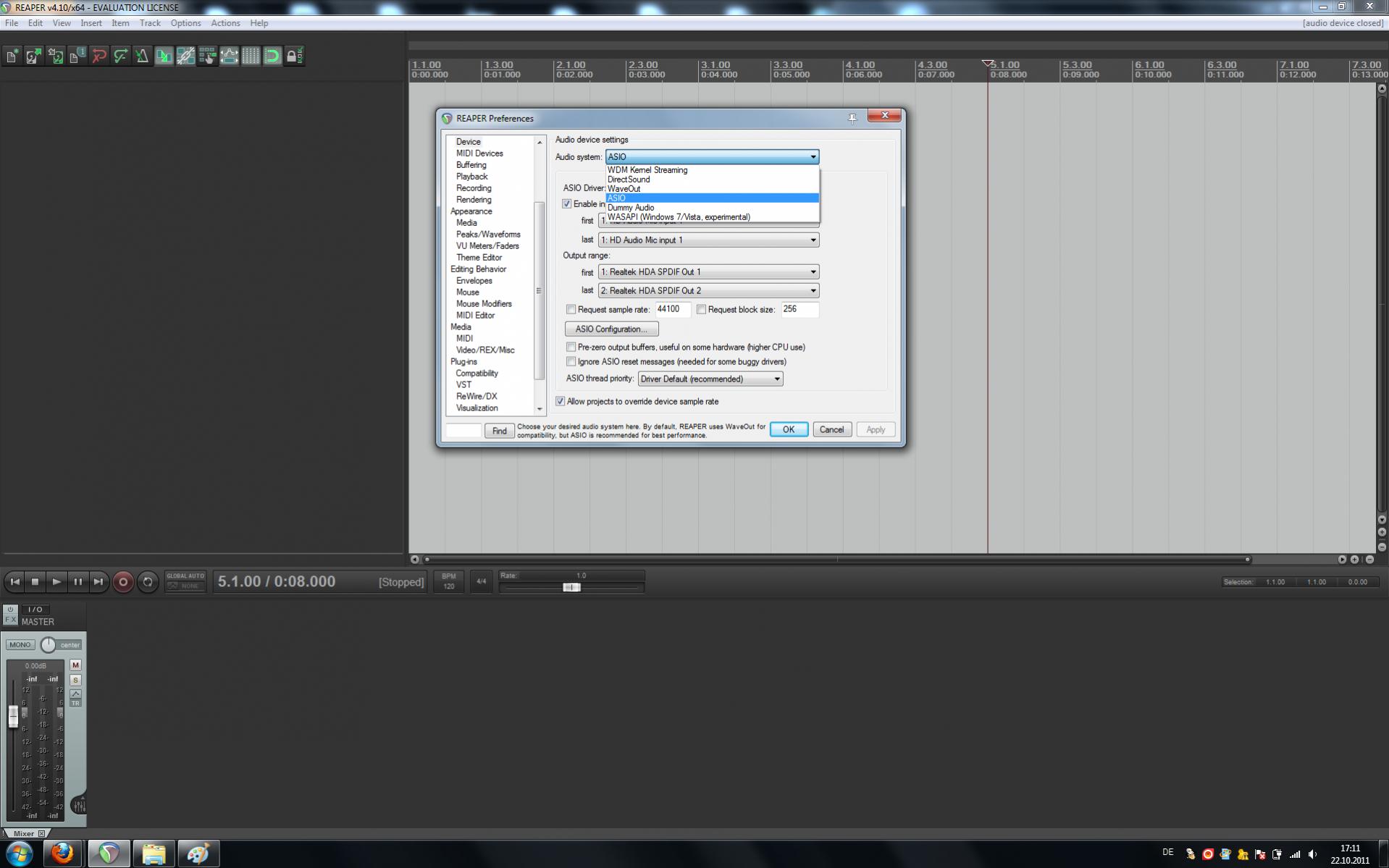The width and height of the screenshot is (1389, 868).
Task: Choose 'WASAPI (Windows 7/Vista, experimental)' option
Action: click(x=713, y=217)
